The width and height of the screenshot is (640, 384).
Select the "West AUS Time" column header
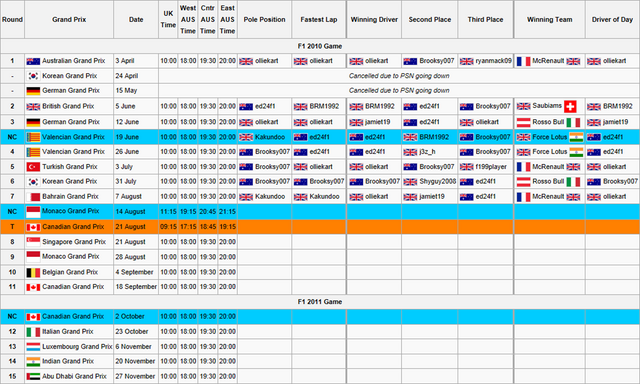pos(188,19)
